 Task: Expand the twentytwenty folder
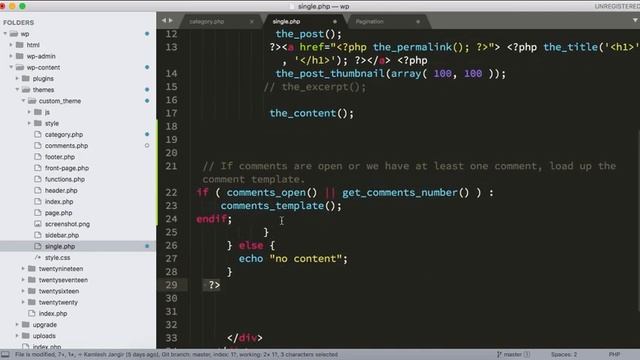23,302
